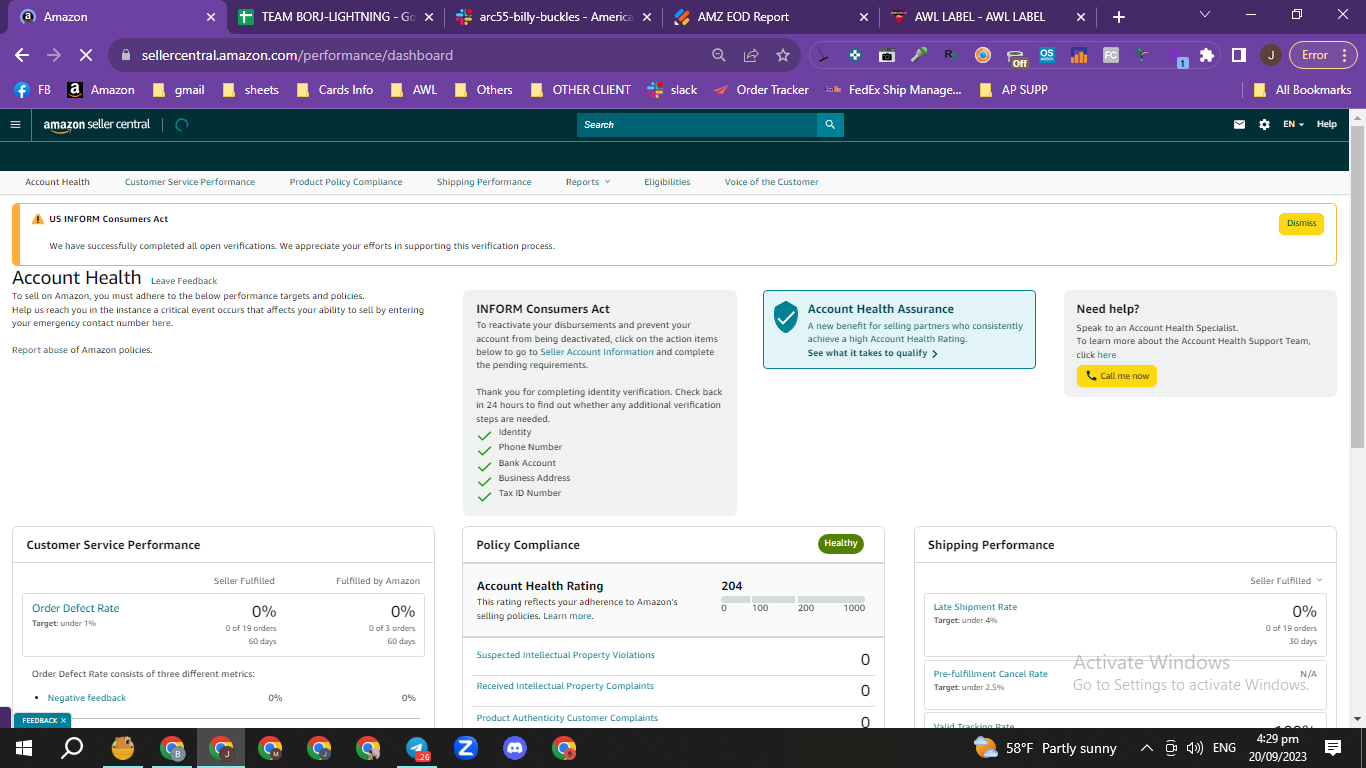
Task: Switch to the AMZ EOD Report tab
Action: 768,17
